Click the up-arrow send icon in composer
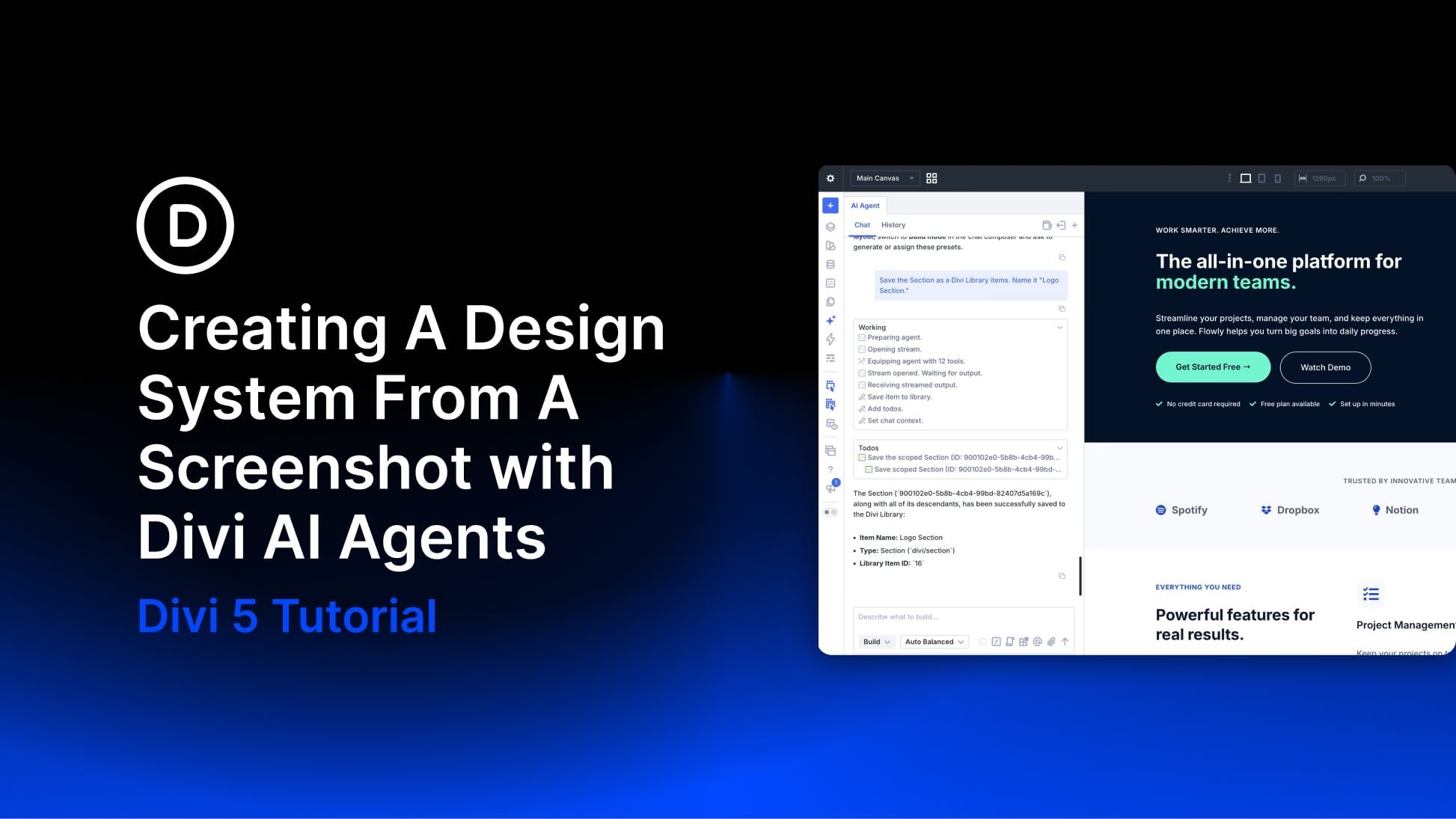Screen dimensions: 1456x819 click(x=1065, y=642)
